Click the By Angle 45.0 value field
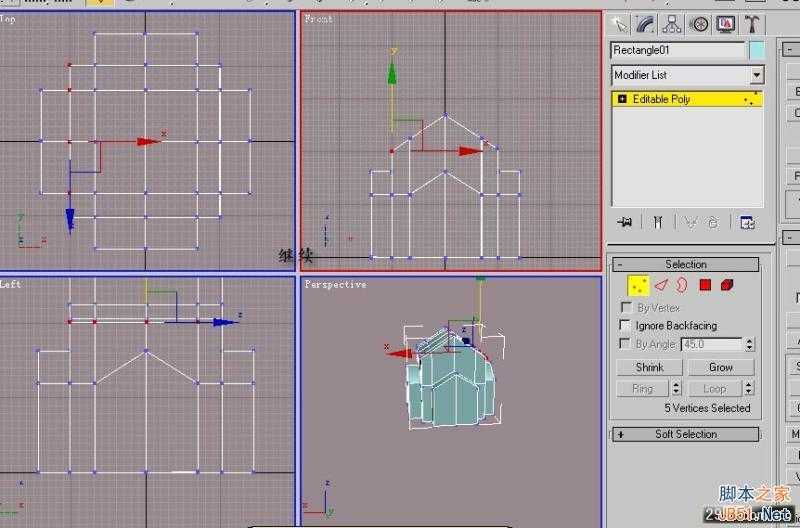Screen dimensions: 800x528 coord(712,344)
